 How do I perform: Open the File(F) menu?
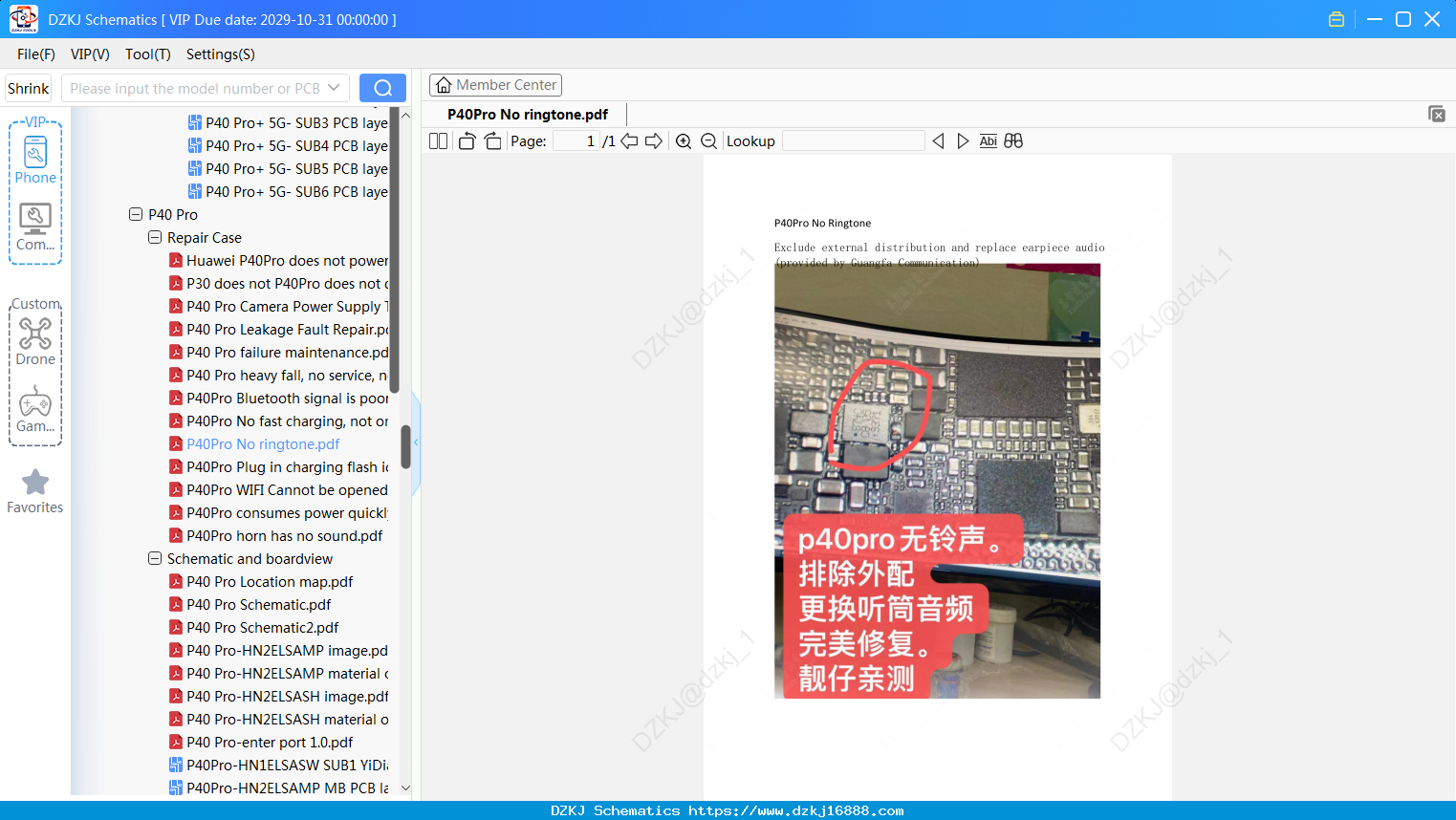click(x=36, y=54)
